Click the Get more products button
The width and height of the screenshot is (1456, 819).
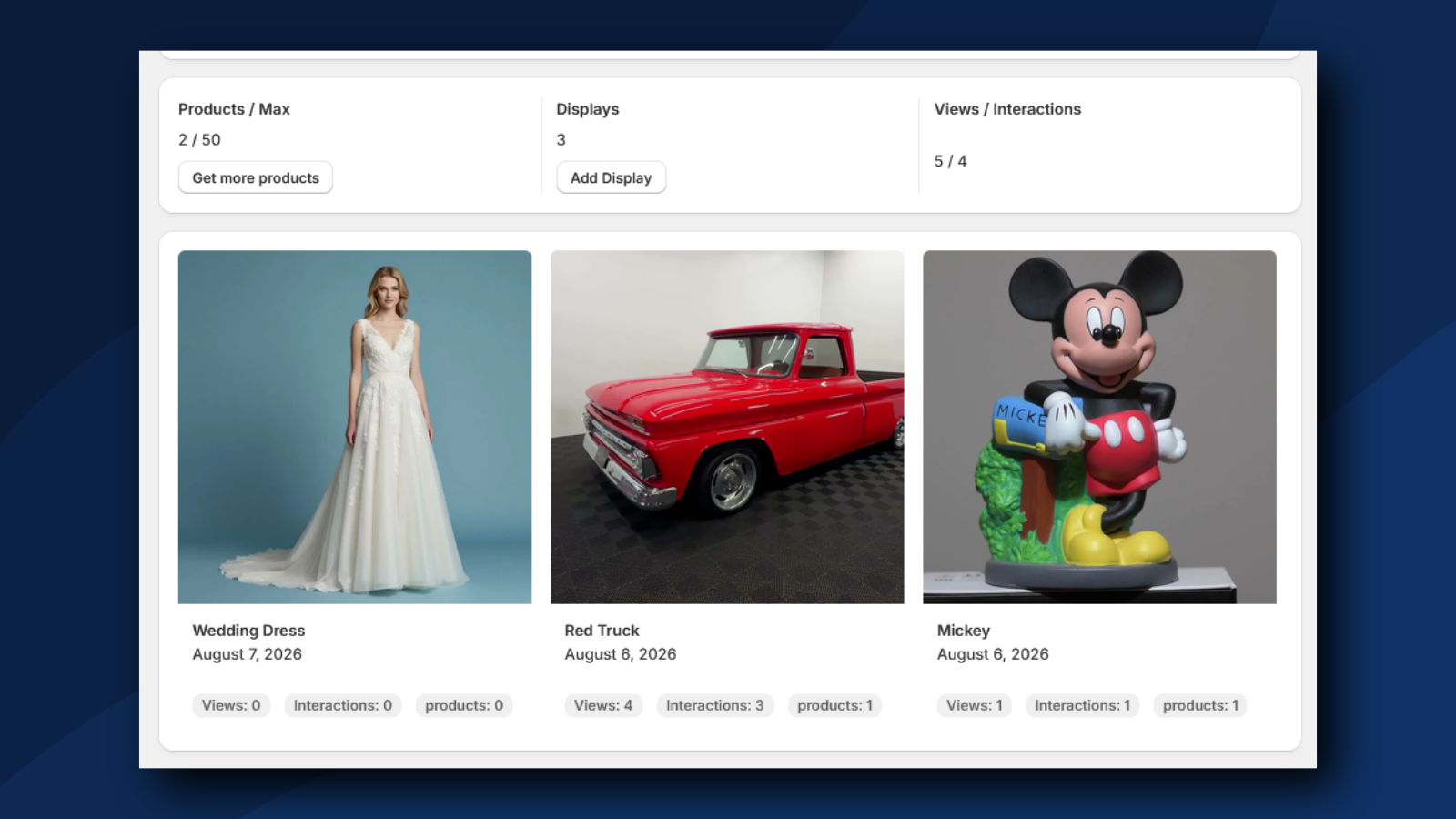click(256, 177)
